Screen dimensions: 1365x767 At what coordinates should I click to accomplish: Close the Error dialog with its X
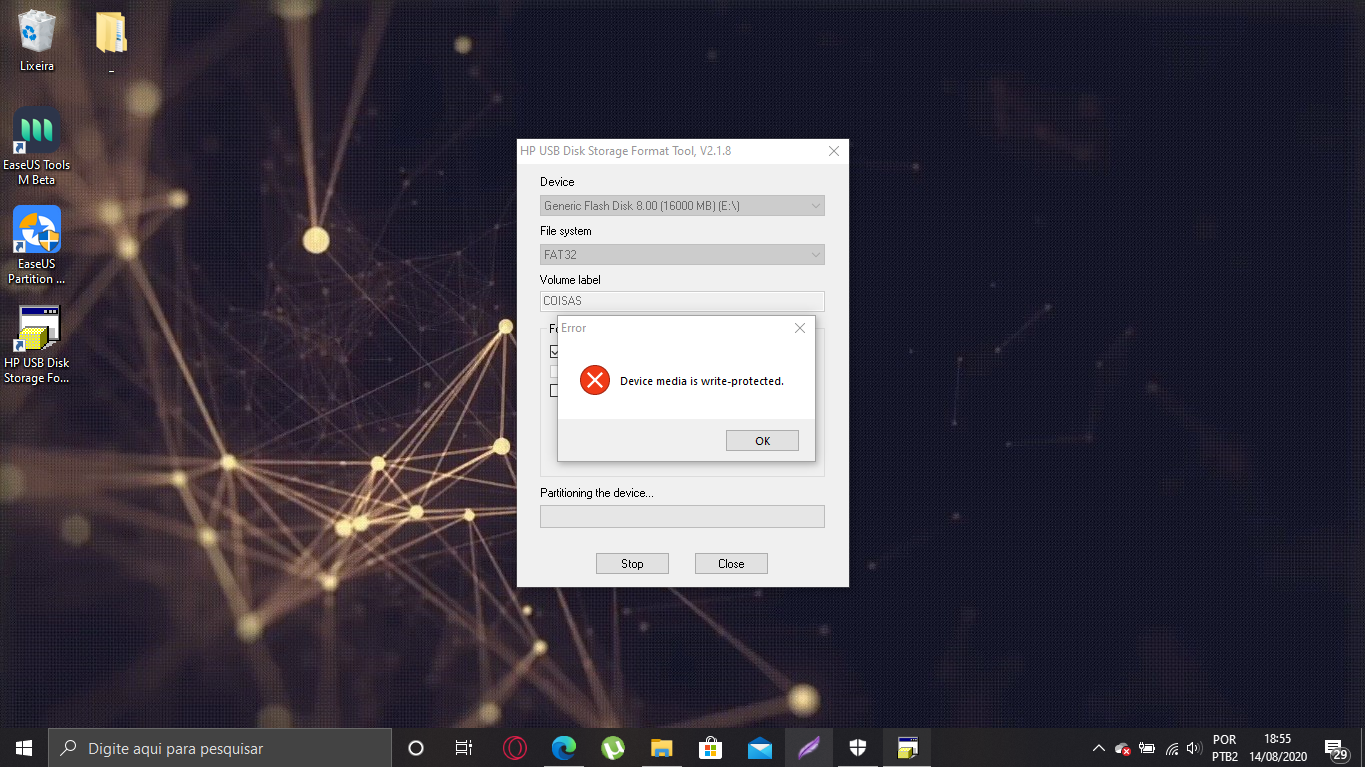(x=800, y=328)
